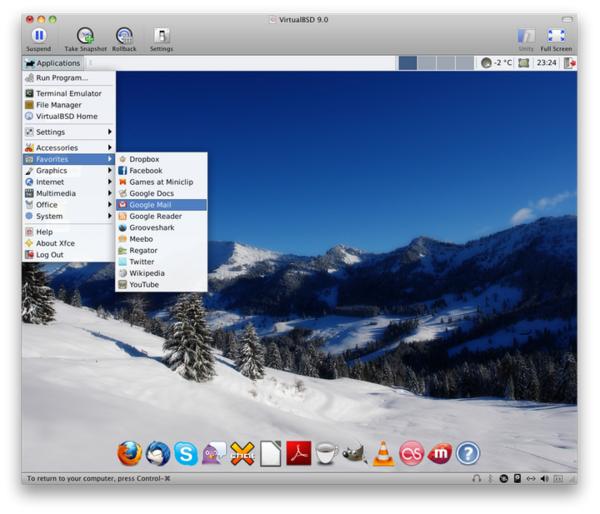
Task: Click the Applications menu button
Action: (53, 63)
